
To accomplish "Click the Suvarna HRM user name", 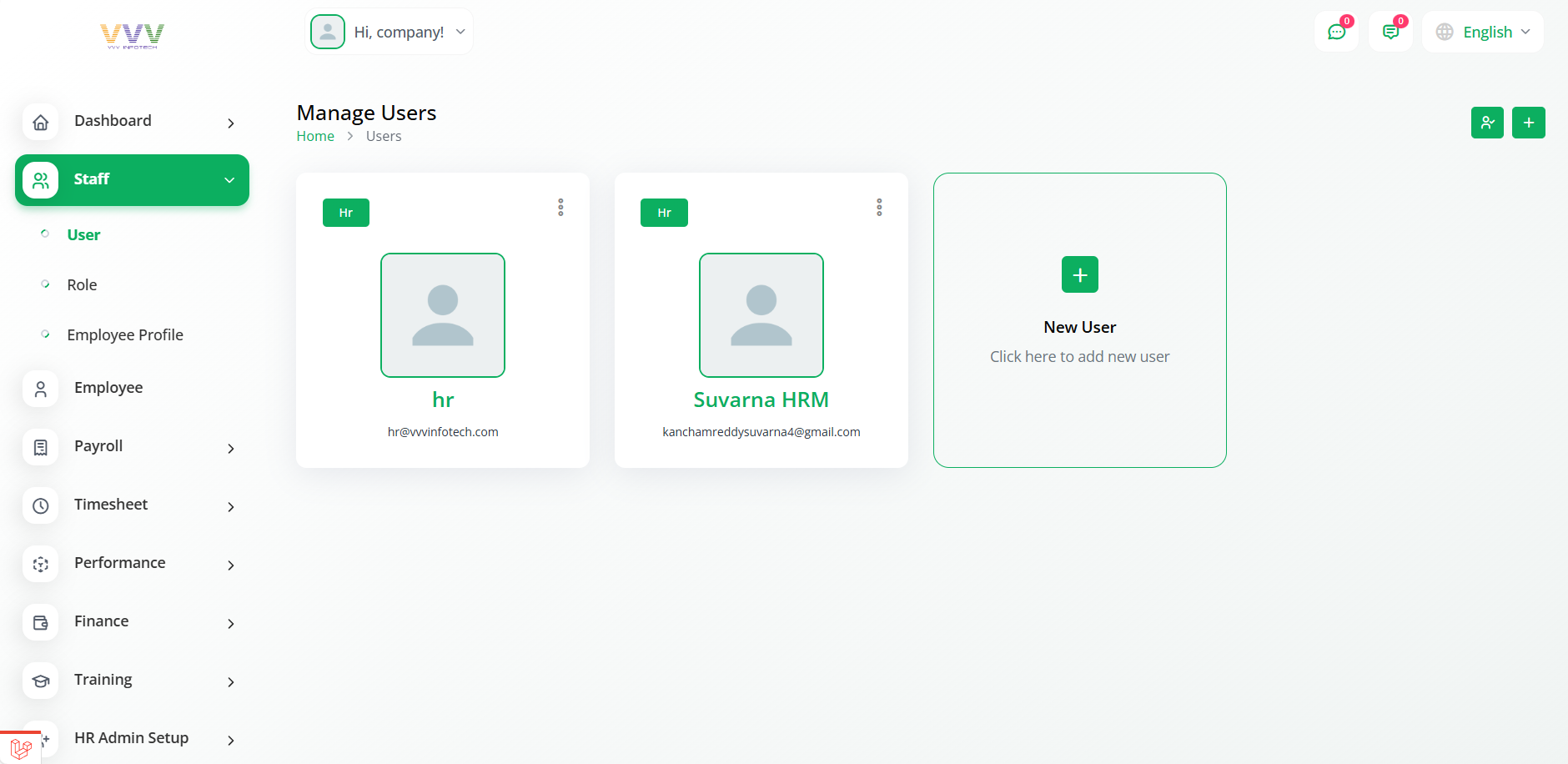I will (761, 400).
